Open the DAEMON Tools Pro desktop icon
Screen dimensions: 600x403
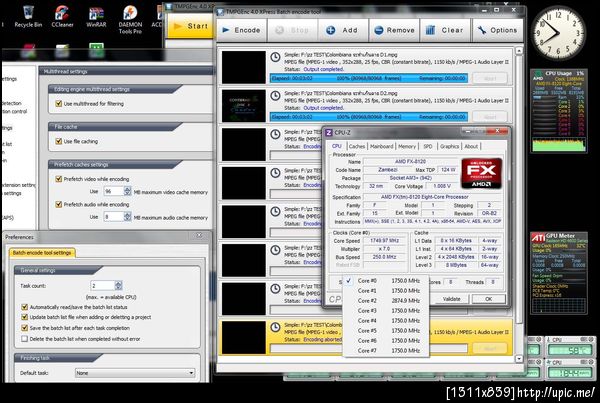[x=130, y=19]
